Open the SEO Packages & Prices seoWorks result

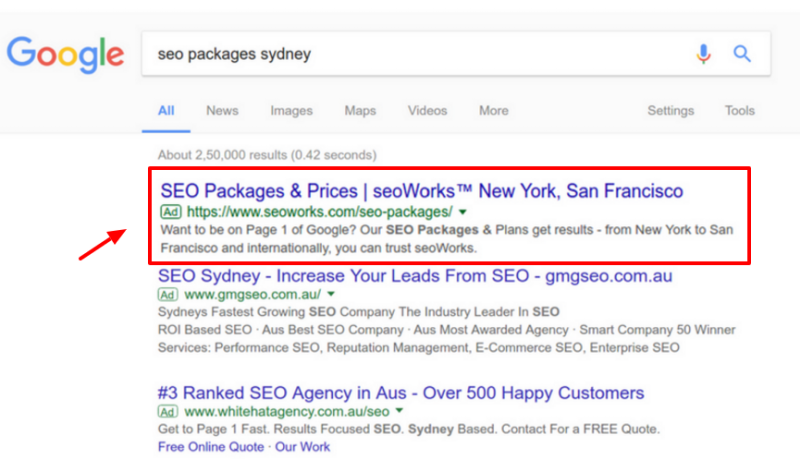click(421, 190)
